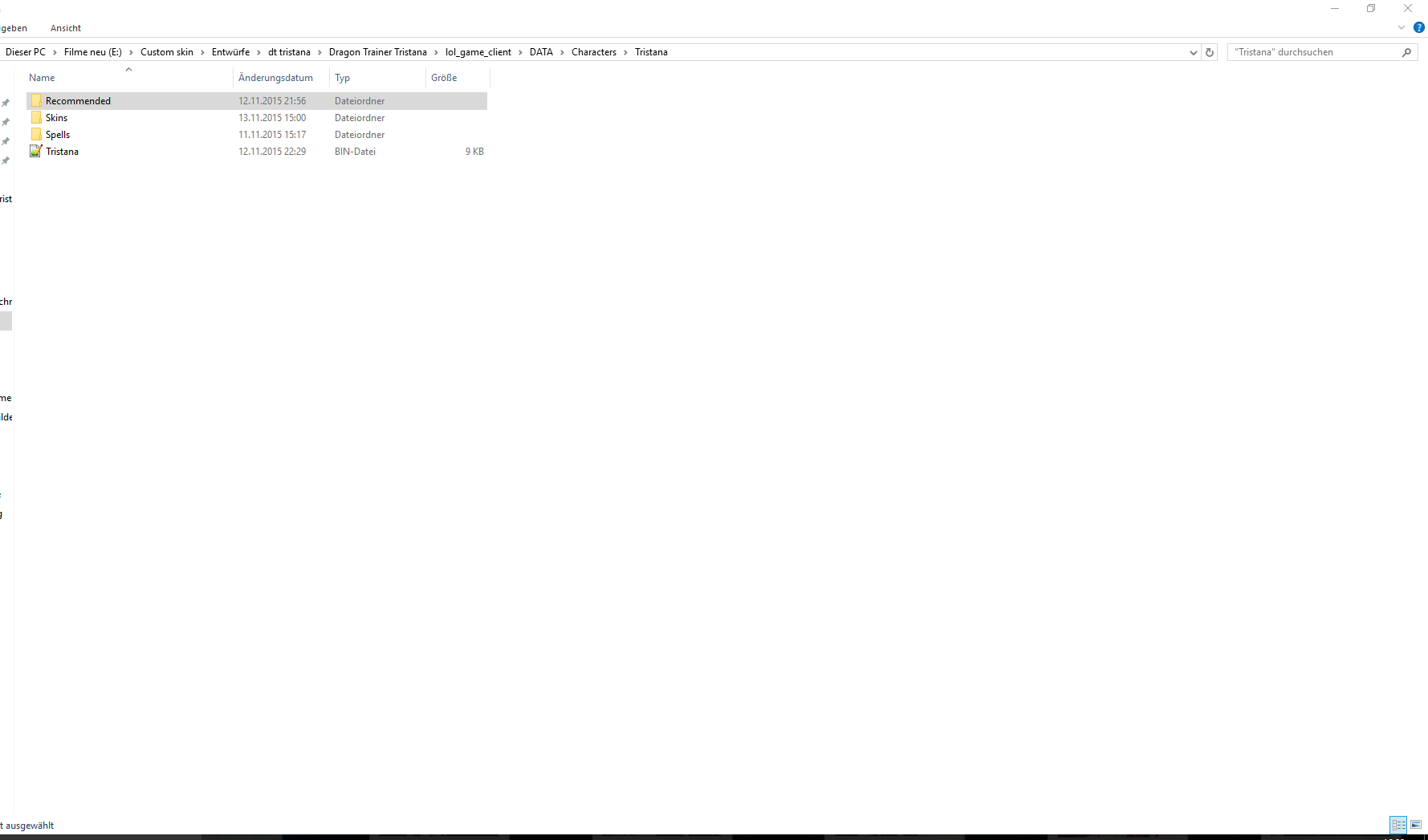Click the Spells folder icon
1428x840 pixels.
pyautogui.click(x=36, y=135)
